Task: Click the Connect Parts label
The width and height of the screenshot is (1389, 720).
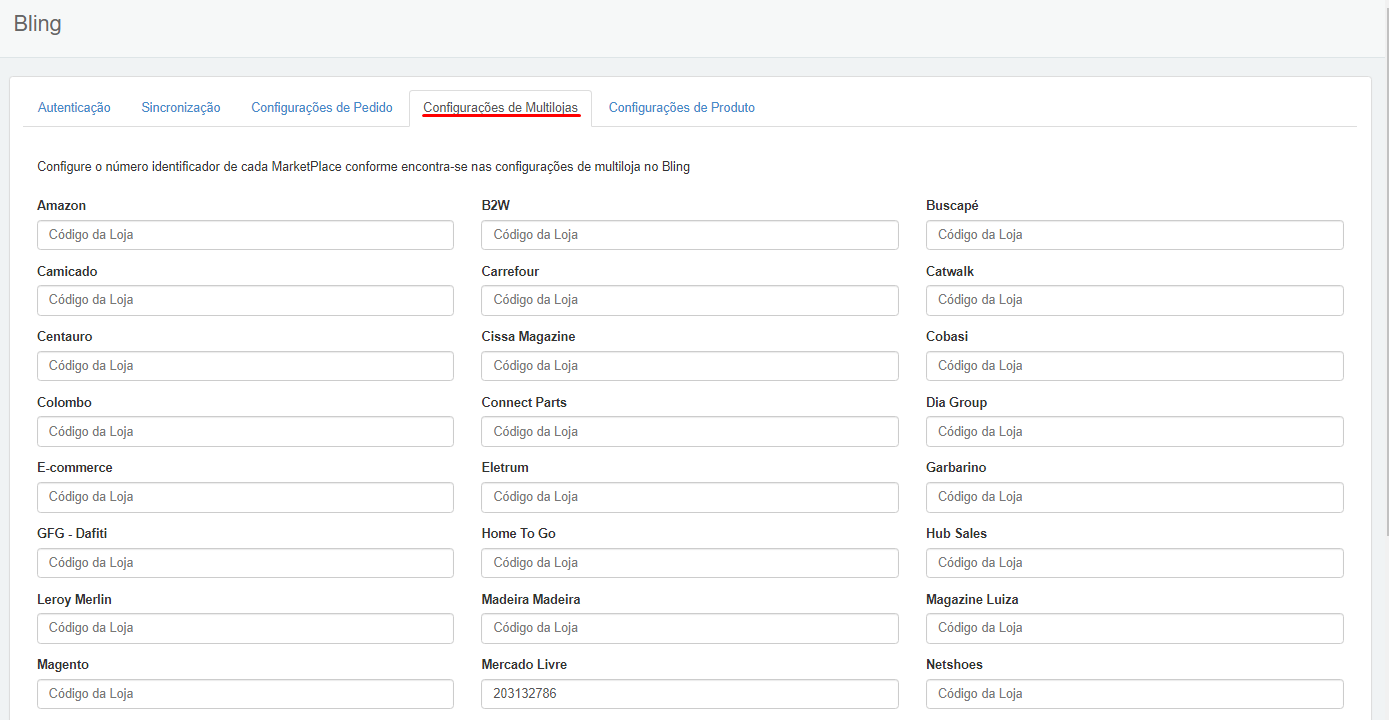Action: (x=524, y=402)
